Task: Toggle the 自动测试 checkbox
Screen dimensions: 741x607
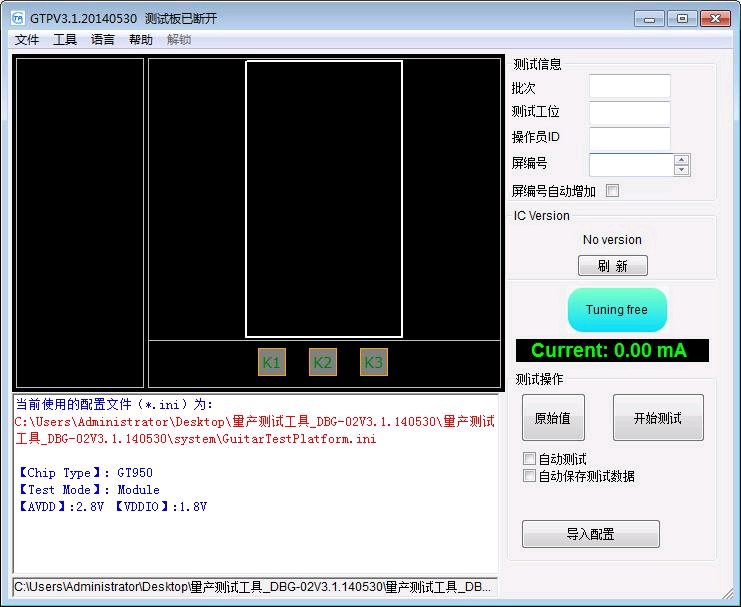Action: coord(529,459)
